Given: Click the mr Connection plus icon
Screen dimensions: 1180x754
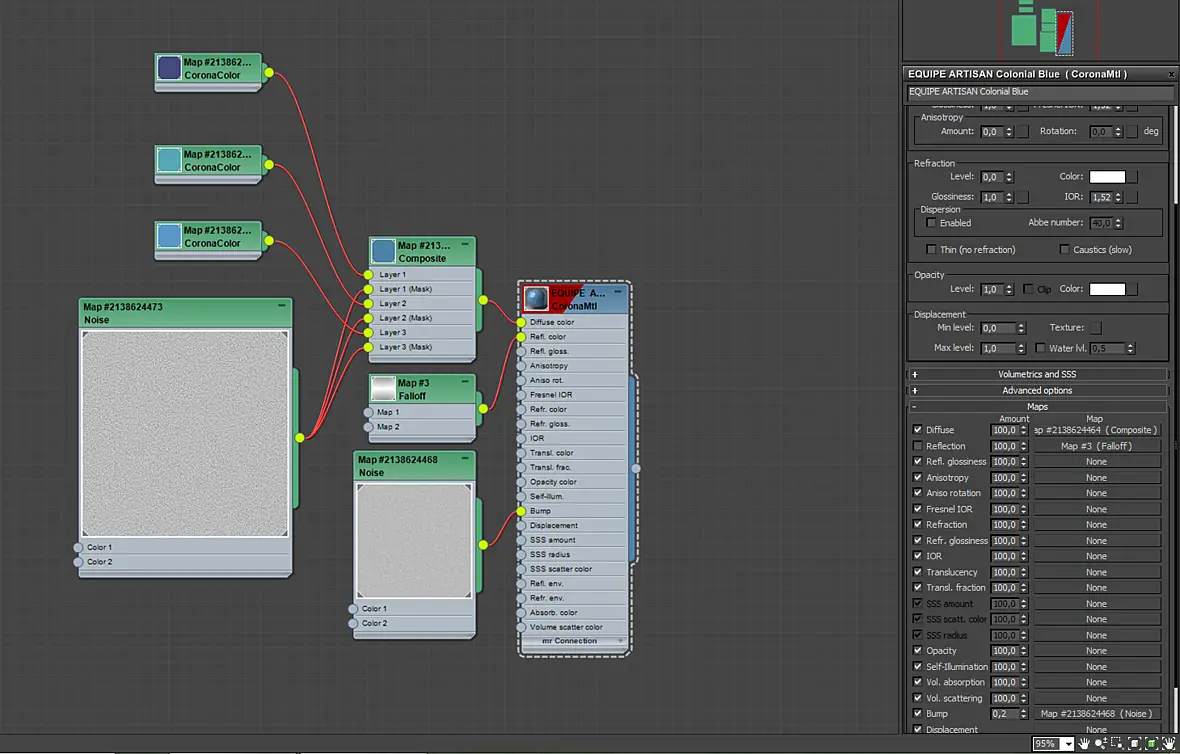Looking at the screenshot, I should (x=621, y=641).
